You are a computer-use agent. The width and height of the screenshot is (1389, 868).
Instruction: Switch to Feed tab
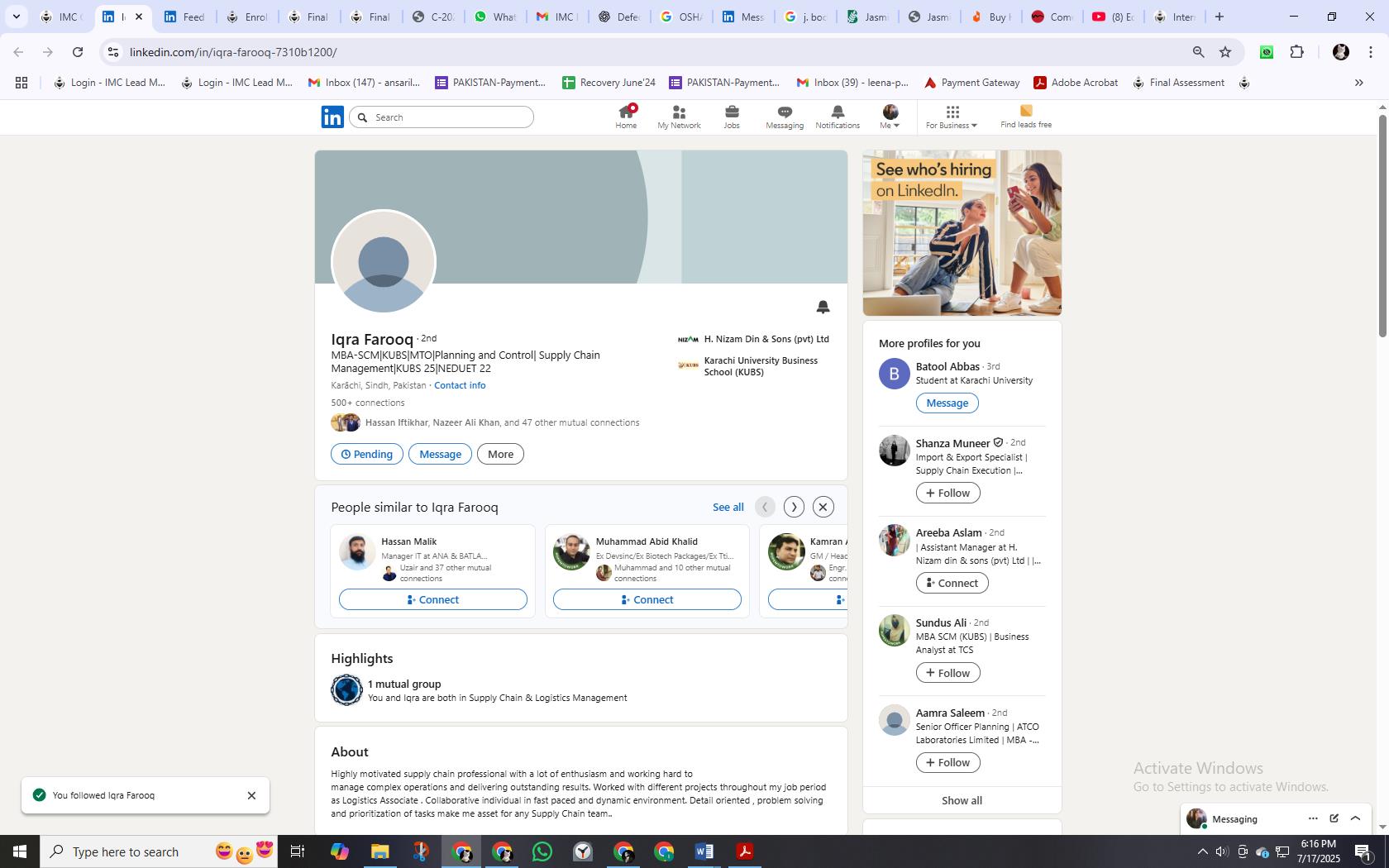coord(184,17)
